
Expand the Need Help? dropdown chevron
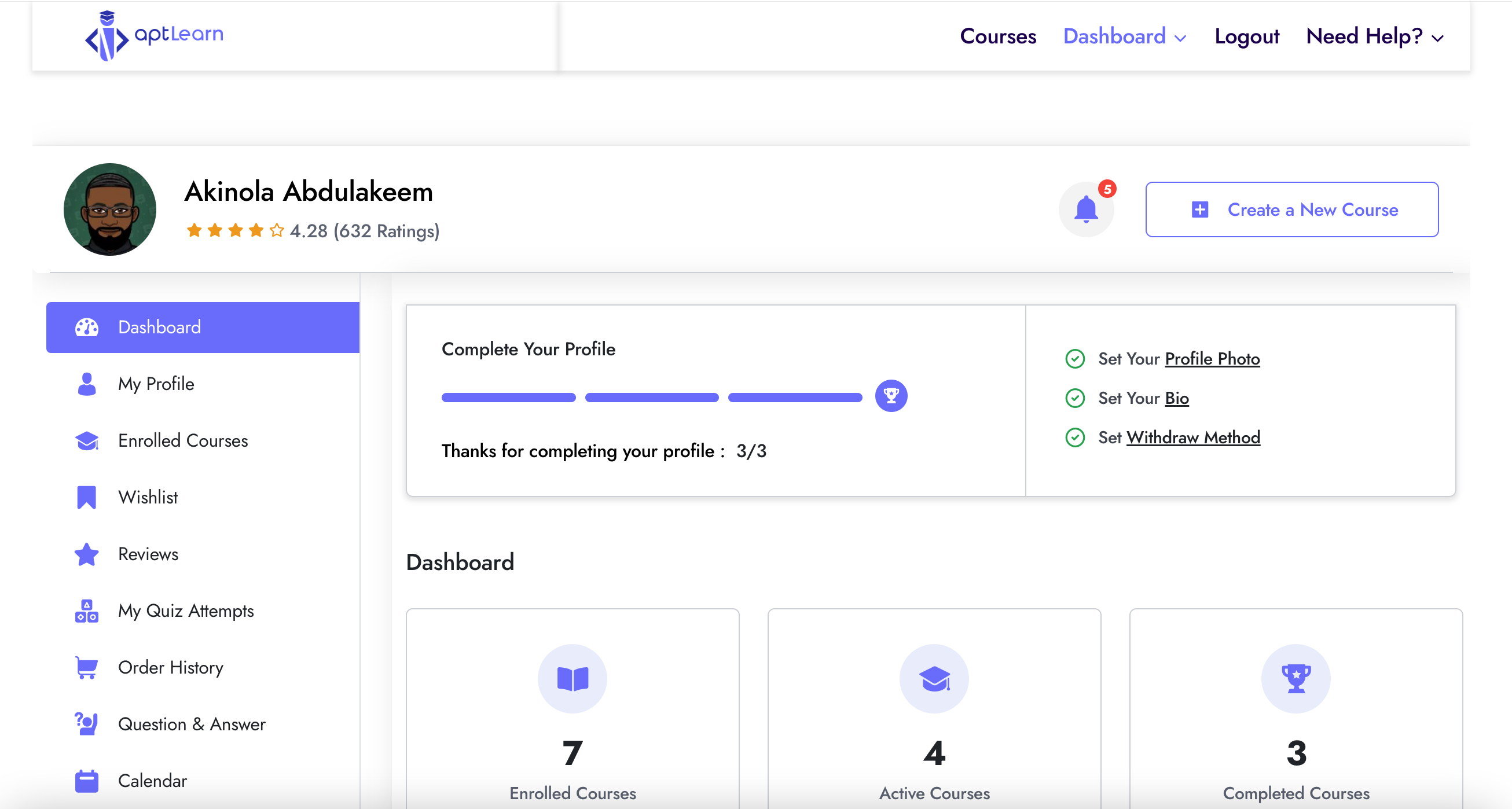1437,39
